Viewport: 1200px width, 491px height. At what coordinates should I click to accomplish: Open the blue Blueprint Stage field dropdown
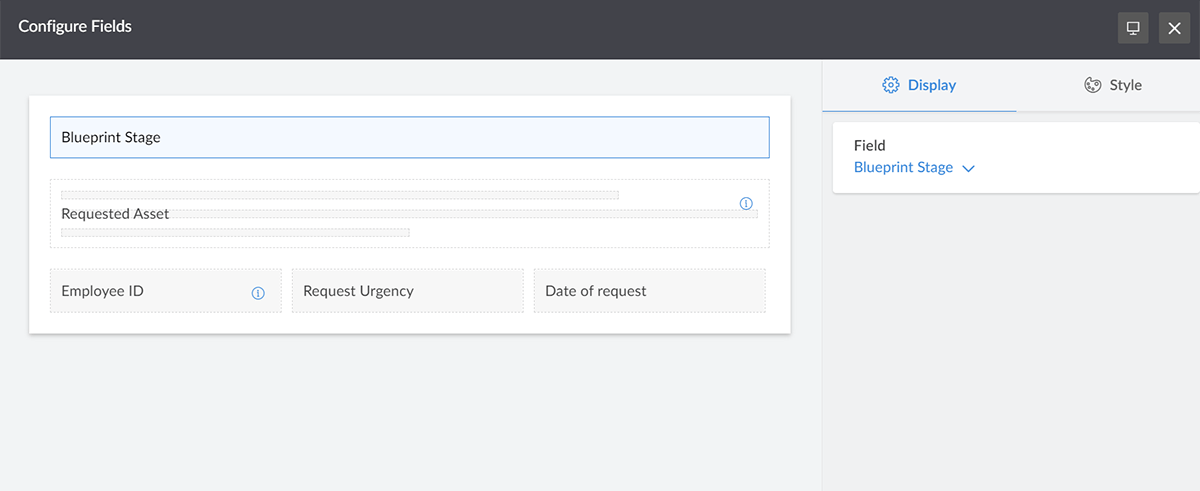914,168
